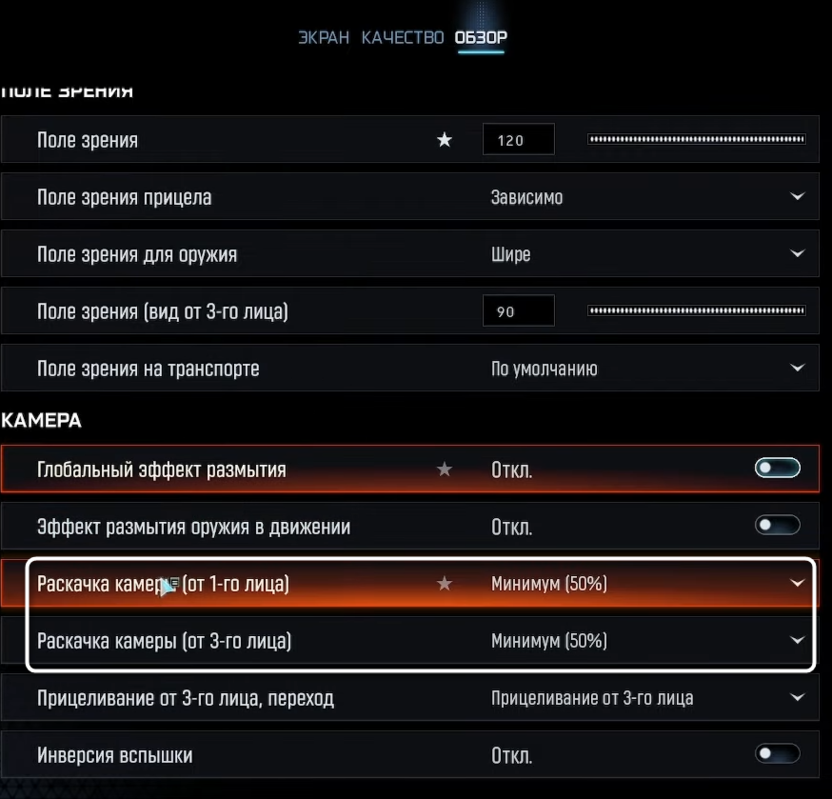Open the КАЧЕСТВО tab
Viewport: 832px width, 799px height.
click(x=402, y=38)
